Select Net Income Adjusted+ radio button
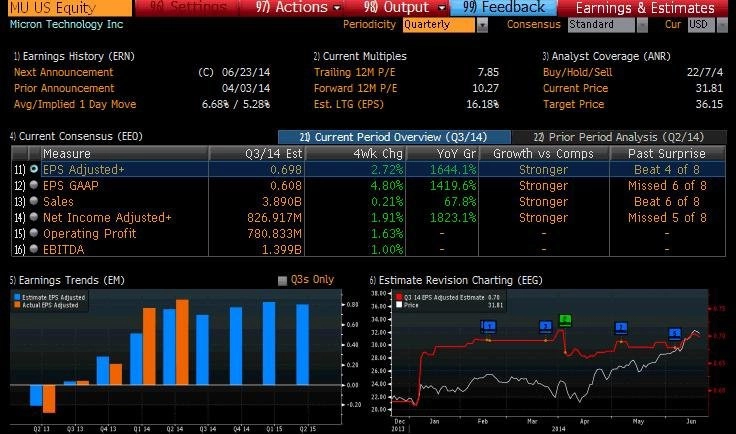Screen dimensions: 736x434 pyautogui.click(x=34, y=217)
